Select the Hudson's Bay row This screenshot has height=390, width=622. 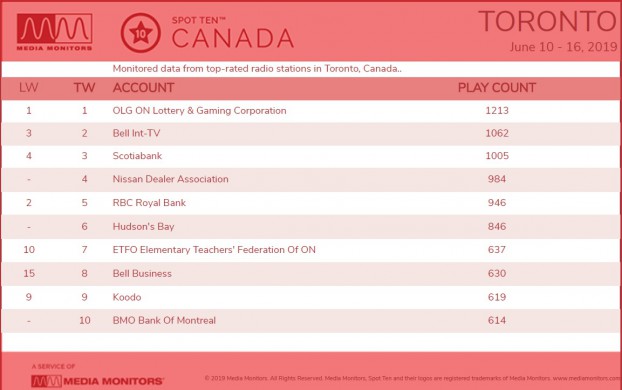pos(311,227)
